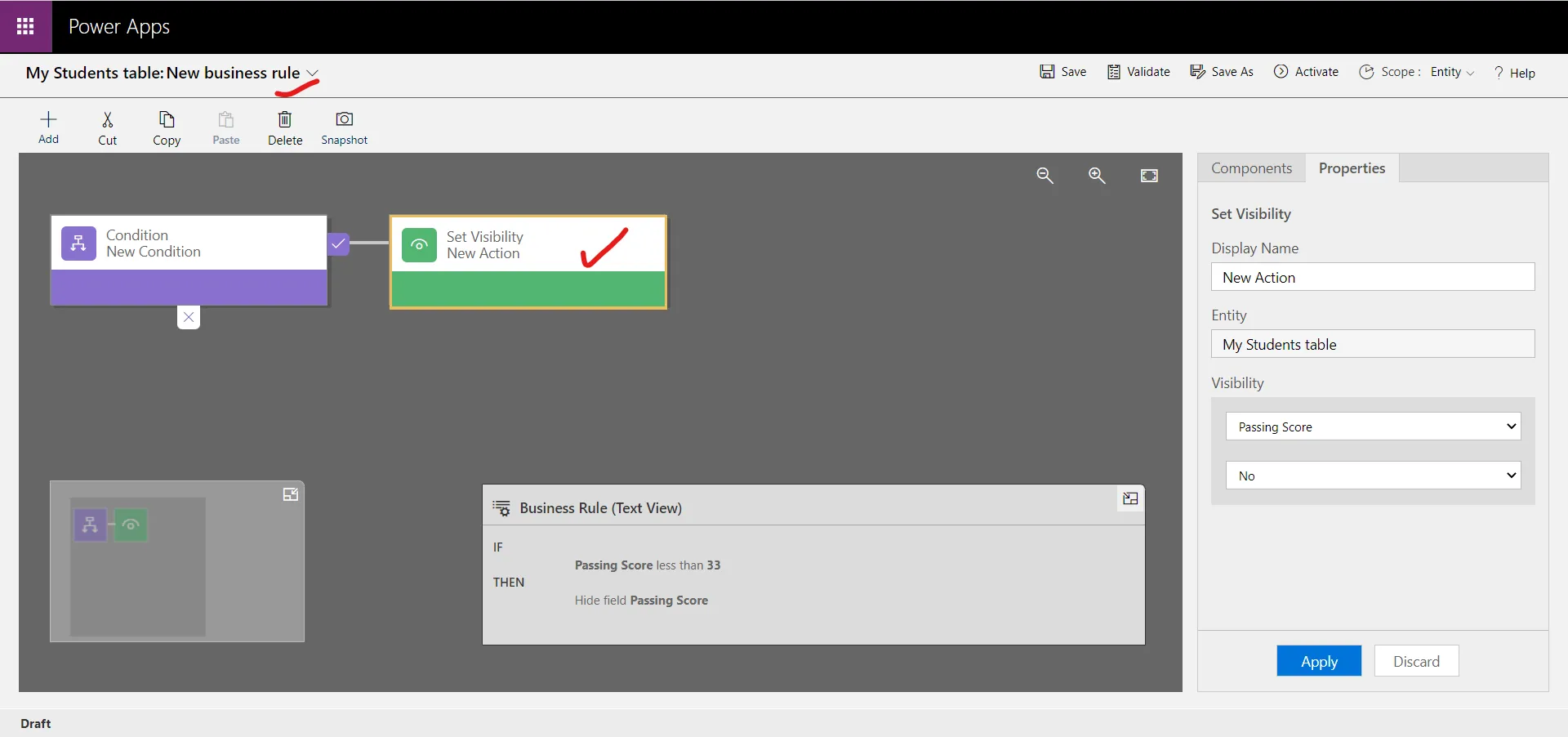Click the fit-to-screen canvas icon
The image size is (1568, 737).
1149,176
